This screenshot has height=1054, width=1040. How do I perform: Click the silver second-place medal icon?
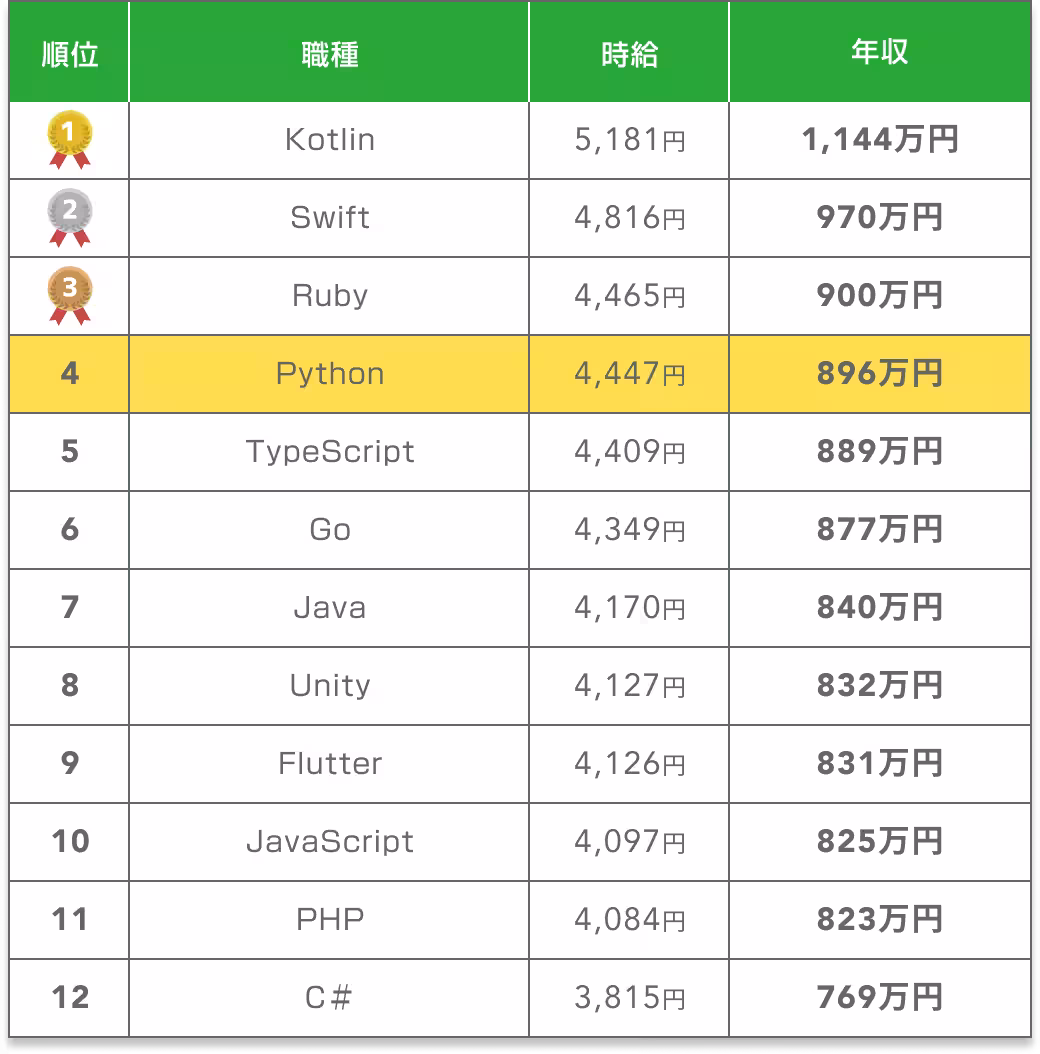click(70, 216)
